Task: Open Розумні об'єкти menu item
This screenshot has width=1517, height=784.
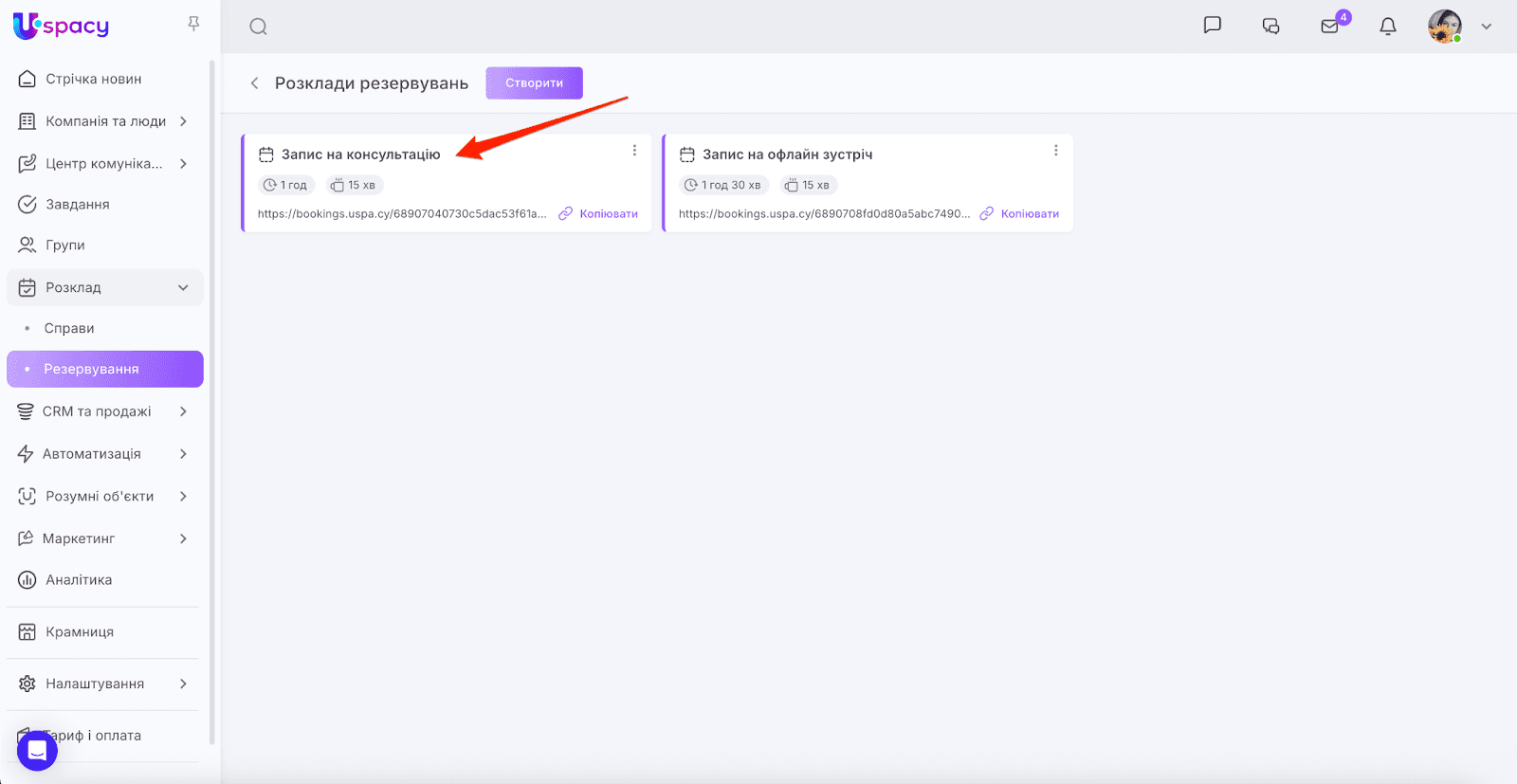Action: click(x=100, y=497)
